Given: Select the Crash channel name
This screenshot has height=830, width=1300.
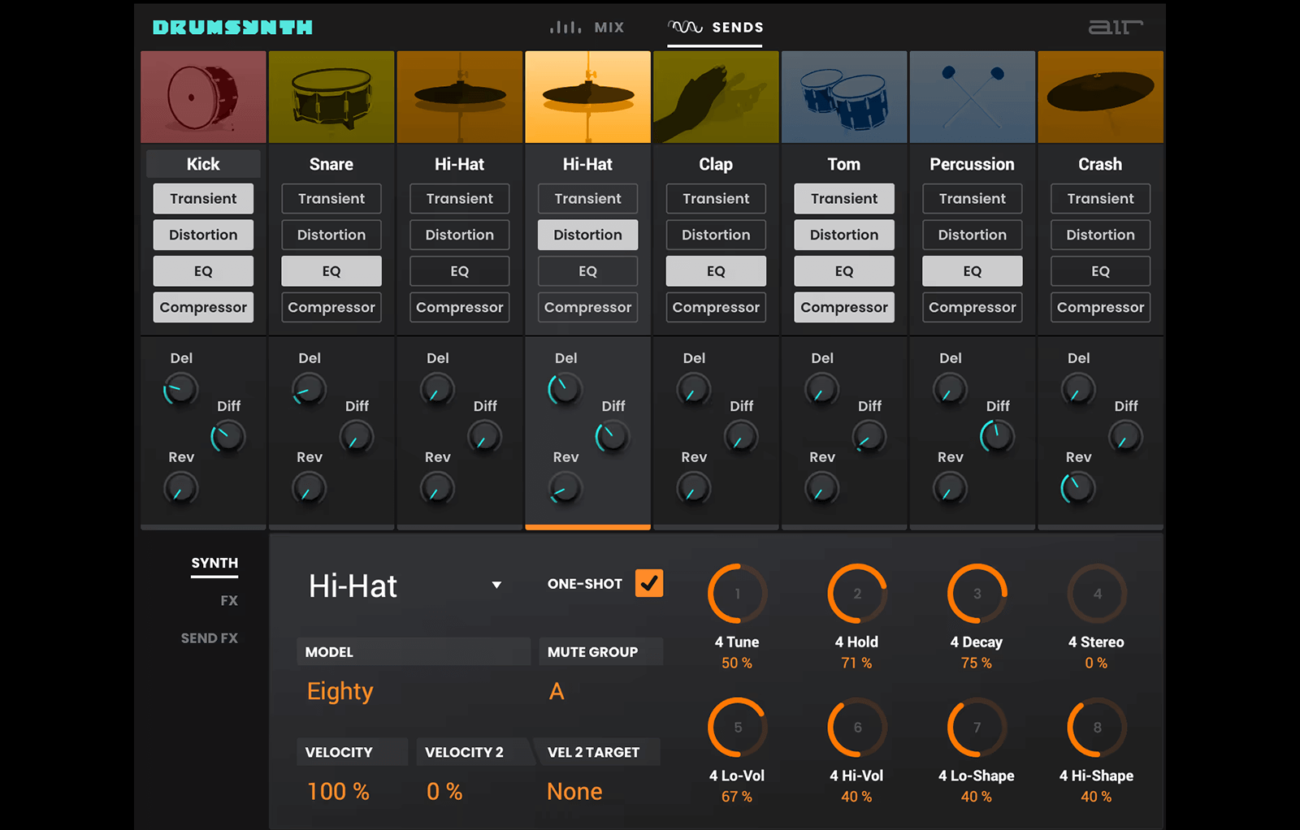Looking at the screenshot, I should tap(1100, 164).
